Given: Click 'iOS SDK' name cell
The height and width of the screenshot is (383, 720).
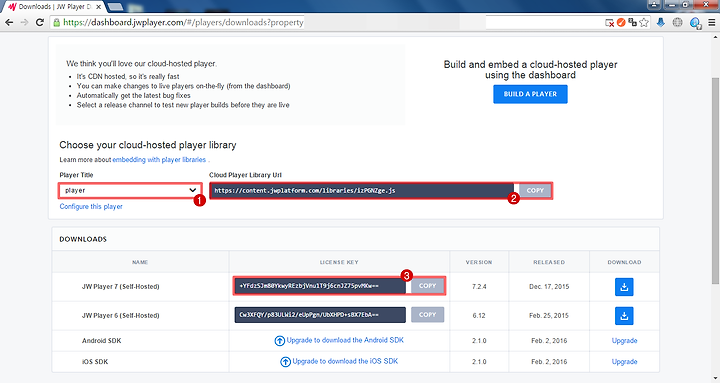Looking at the screenshot, I should pos(95,362).
